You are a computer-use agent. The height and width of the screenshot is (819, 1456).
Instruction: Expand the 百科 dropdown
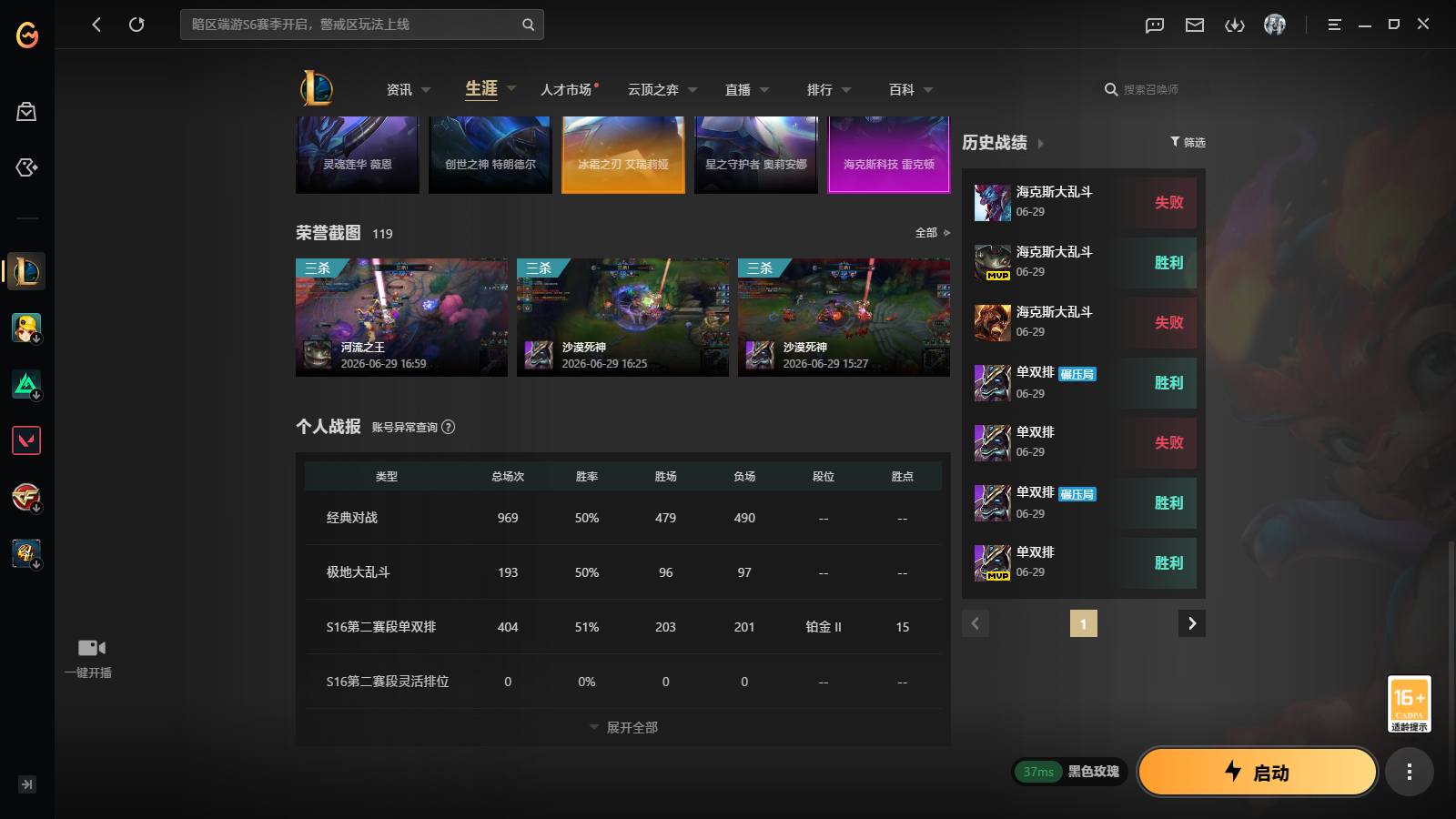928,90
